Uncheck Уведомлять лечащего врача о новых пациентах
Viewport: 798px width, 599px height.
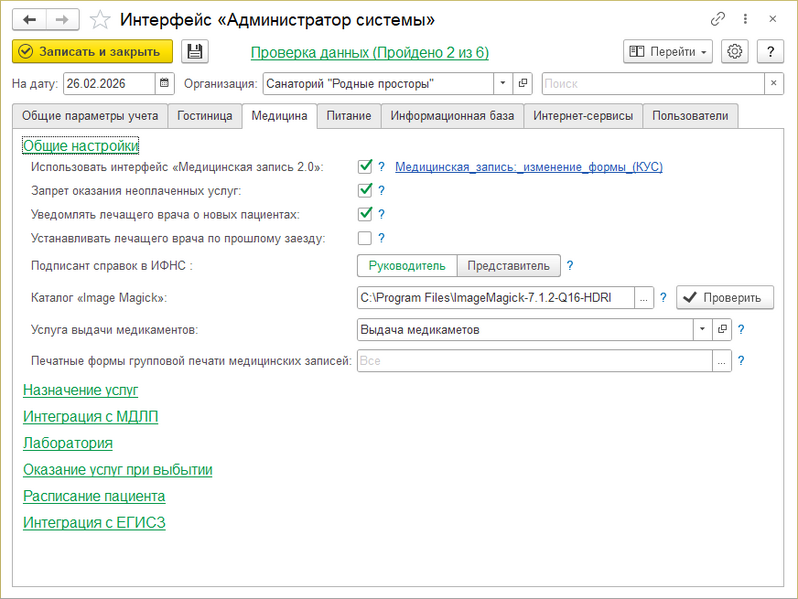click(x=365, y=215)
